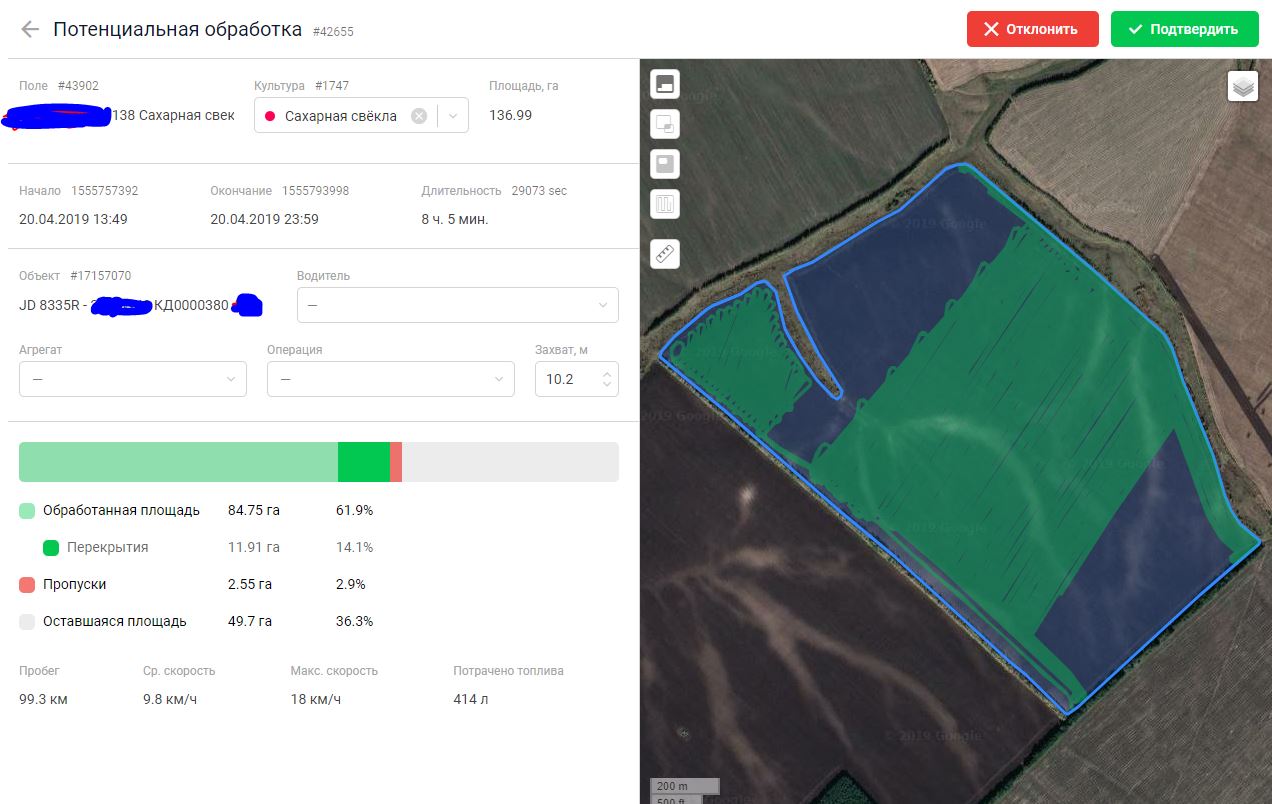Click the Захват value input field

click(565, 380)
